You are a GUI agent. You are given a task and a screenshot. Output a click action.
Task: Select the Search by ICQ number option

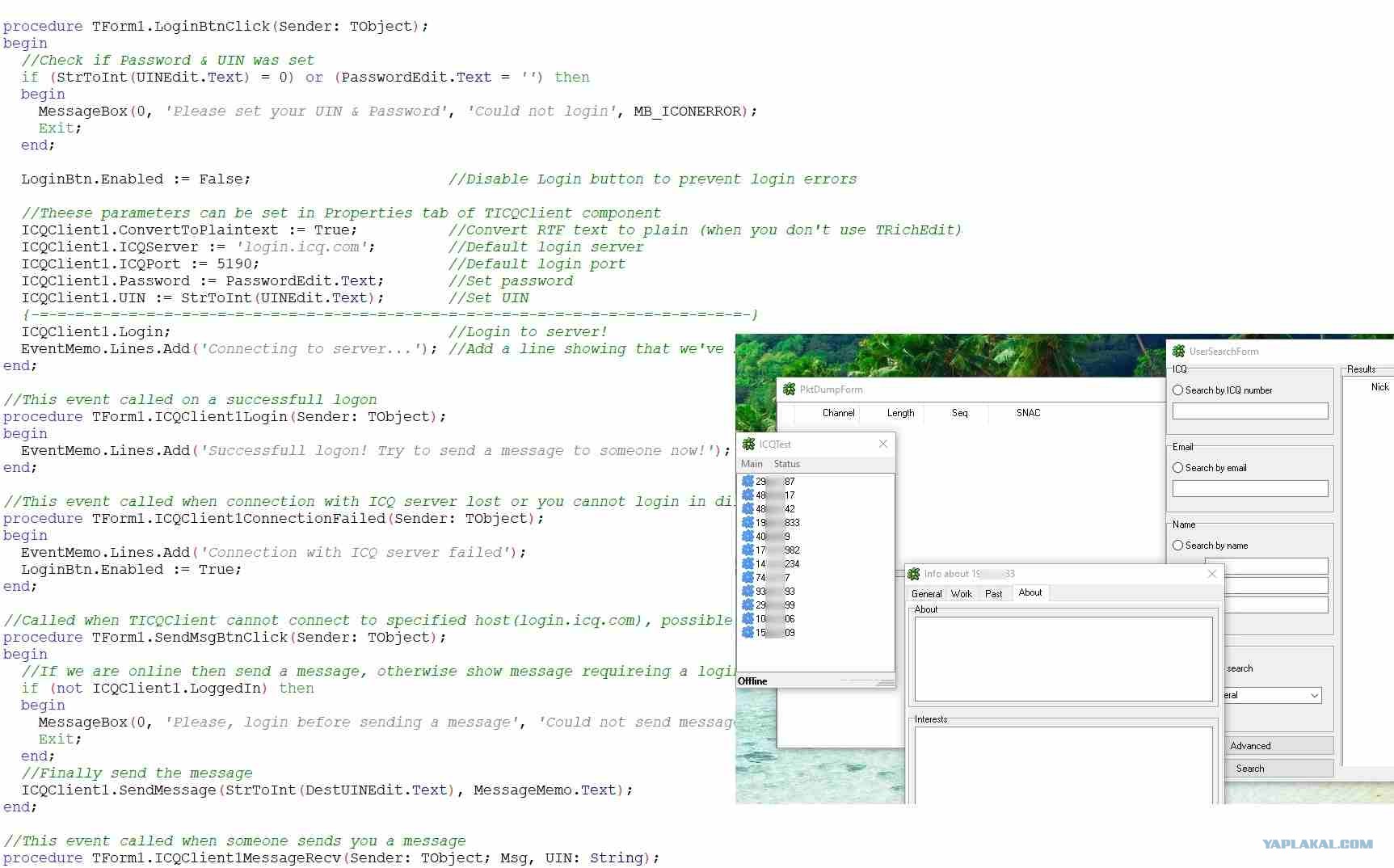(1223, 390)
